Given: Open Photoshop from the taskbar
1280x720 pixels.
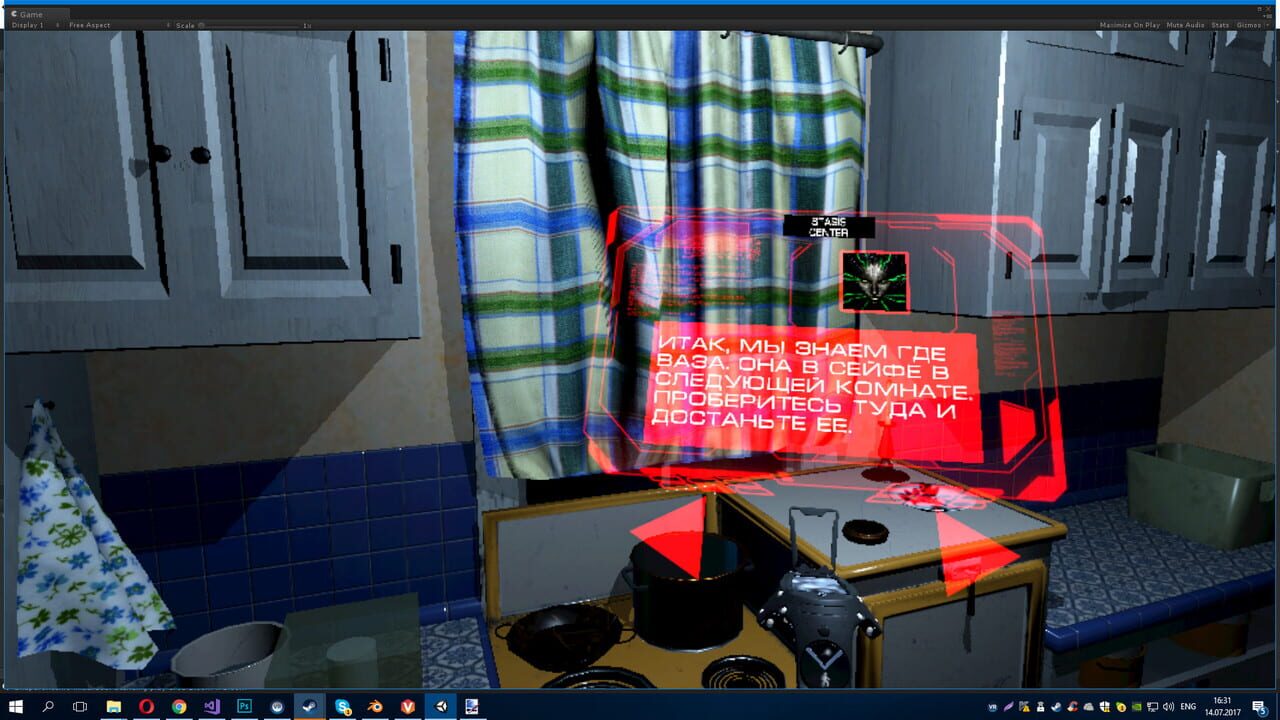Looking at the screenshot, I should (245, 707).
